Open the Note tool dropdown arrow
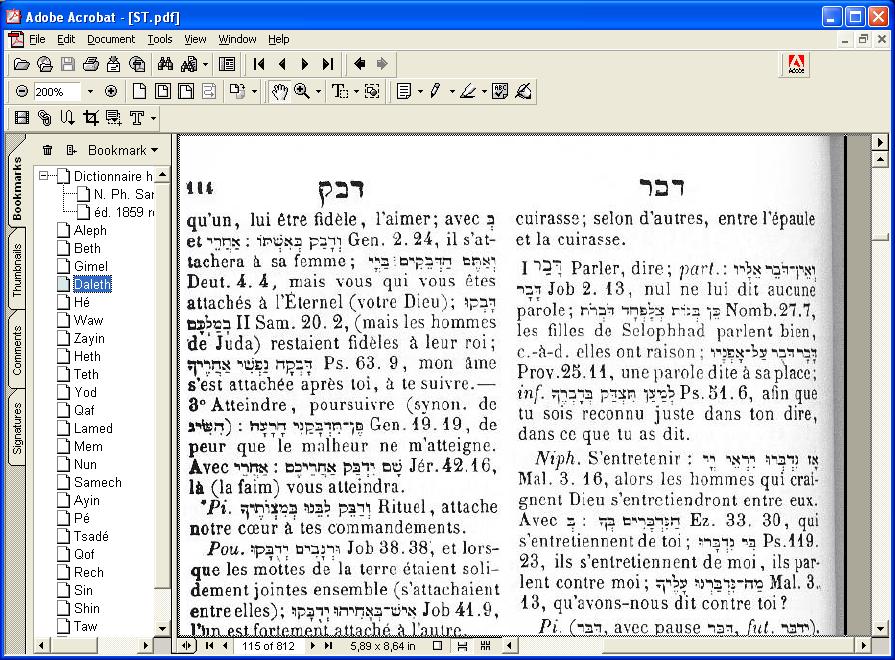Screen dimensions: 895x660 [x=421, y=91]
